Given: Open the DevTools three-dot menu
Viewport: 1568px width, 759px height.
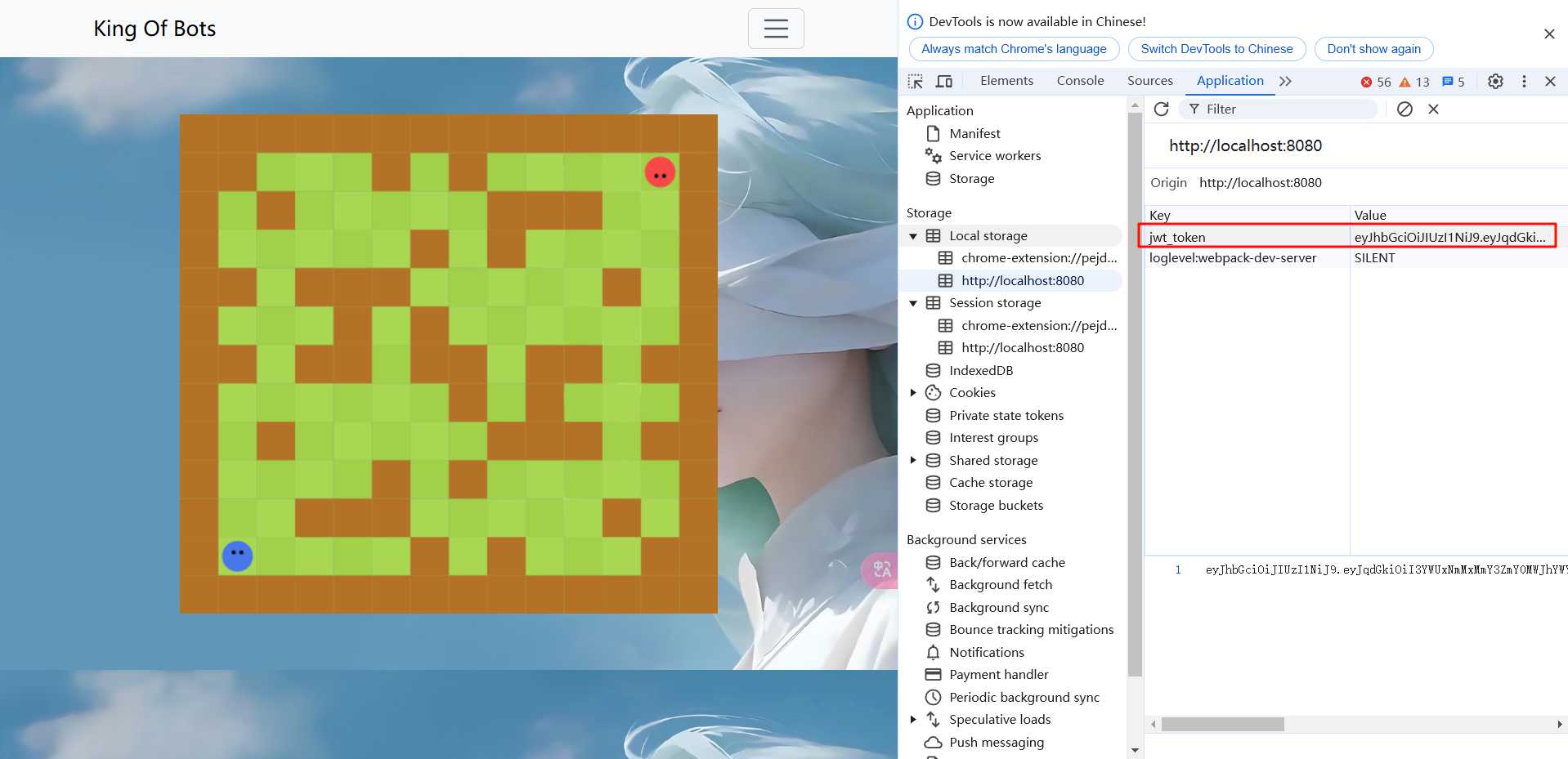Looking at the screenshot, I should pyautogui.click(x=1524, y=81).
